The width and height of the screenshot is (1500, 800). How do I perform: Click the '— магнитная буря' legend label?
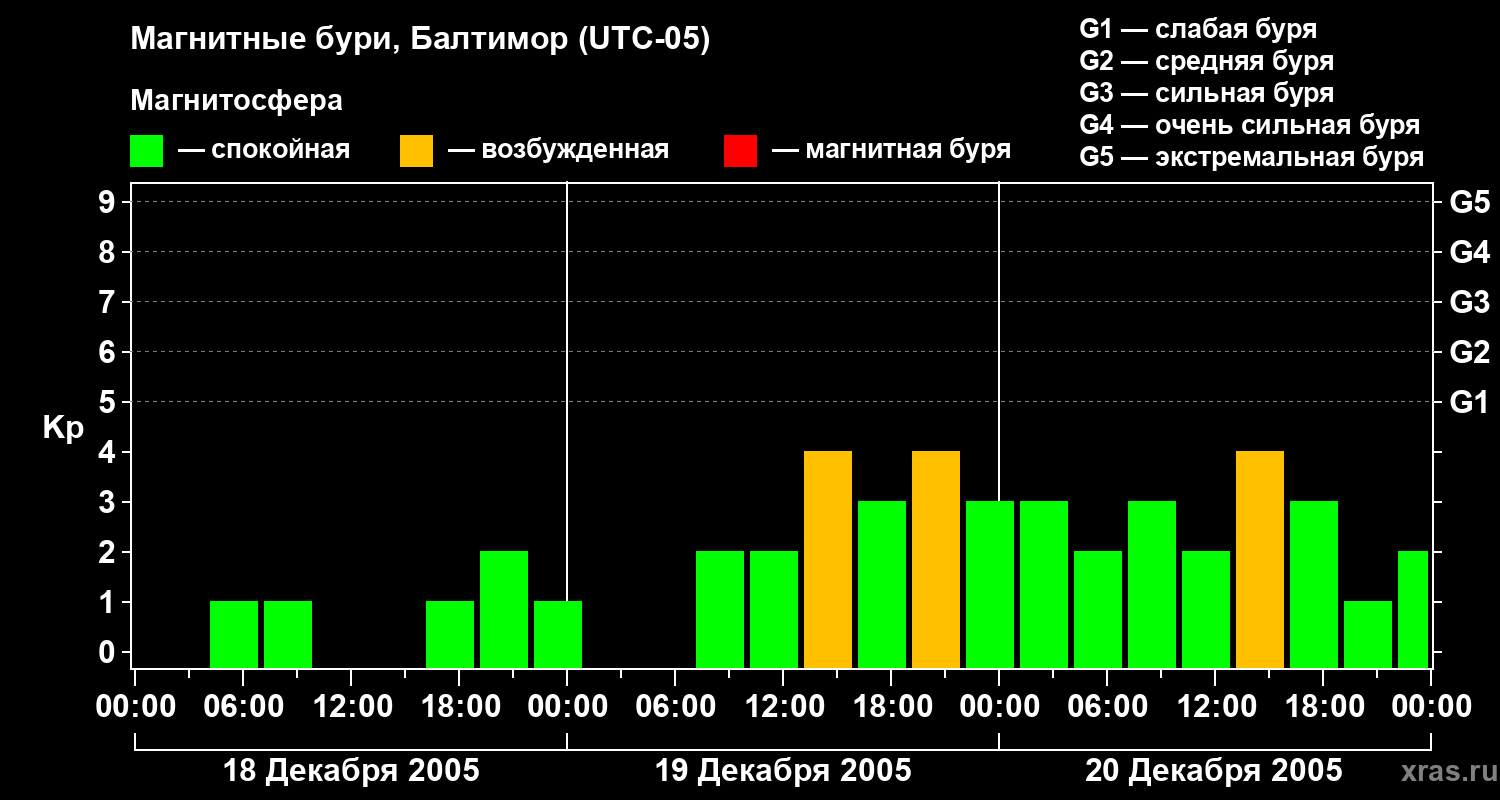coord(892,150)
